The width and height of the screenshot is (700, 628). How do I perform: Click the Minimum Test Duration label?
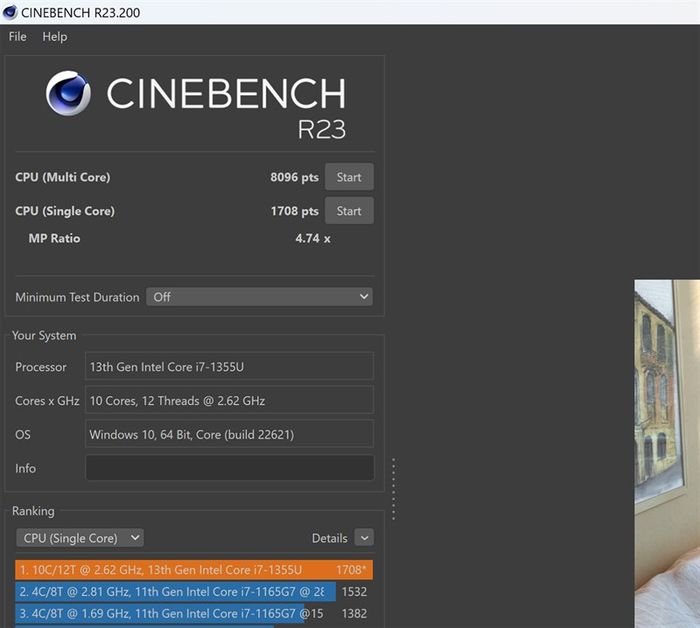[77, 297]
